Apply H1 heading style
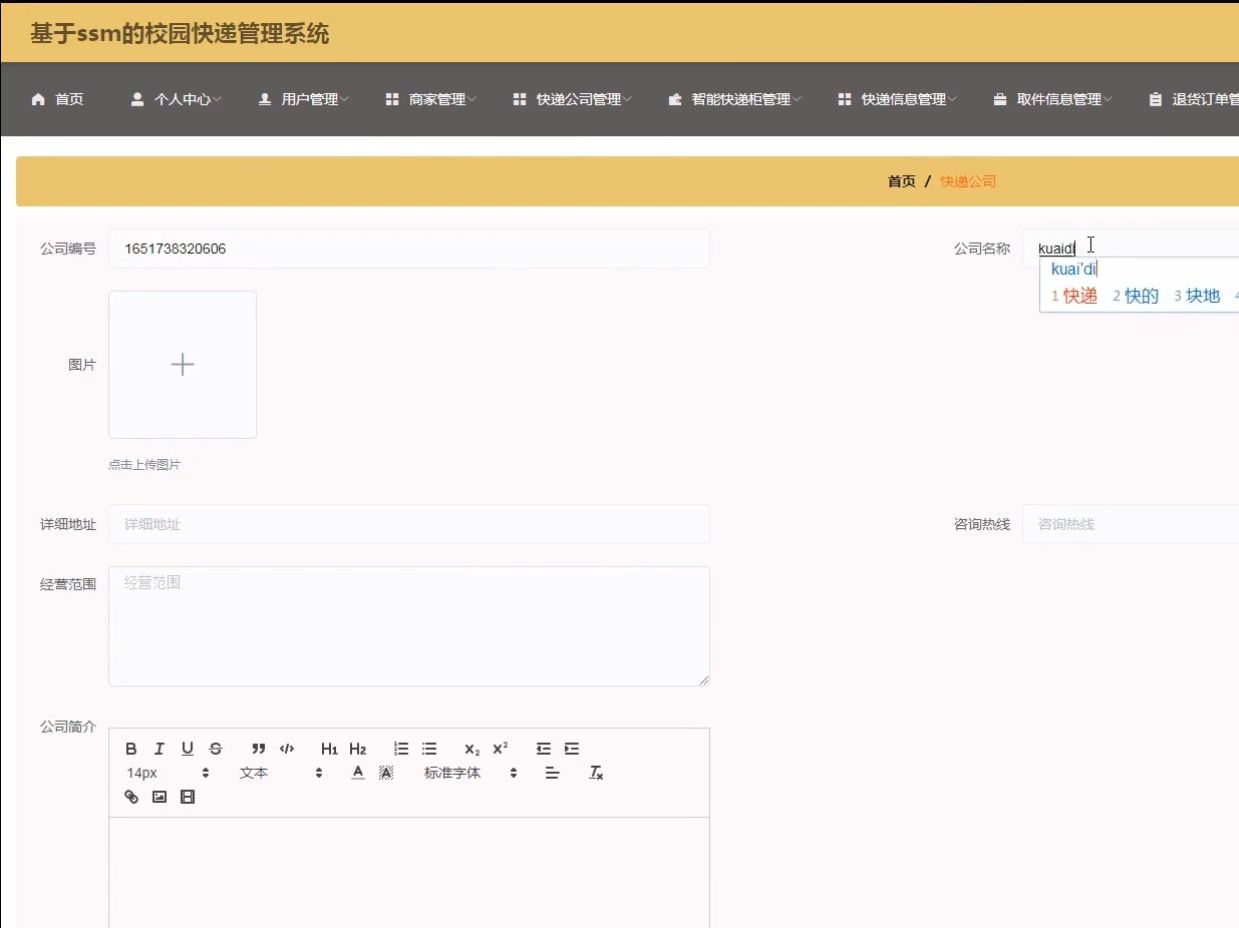The width and height of the screenshot is (1239, 928). click(330, 748)
